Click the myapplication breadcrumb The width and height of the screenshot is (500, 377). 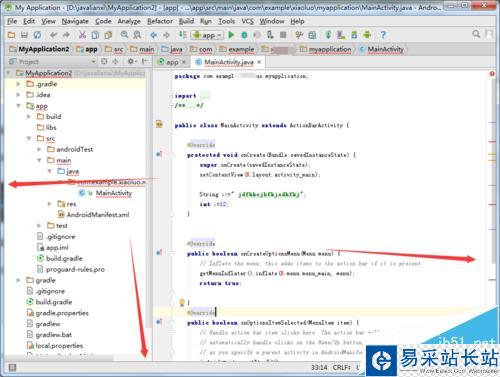tap(326, 49)
